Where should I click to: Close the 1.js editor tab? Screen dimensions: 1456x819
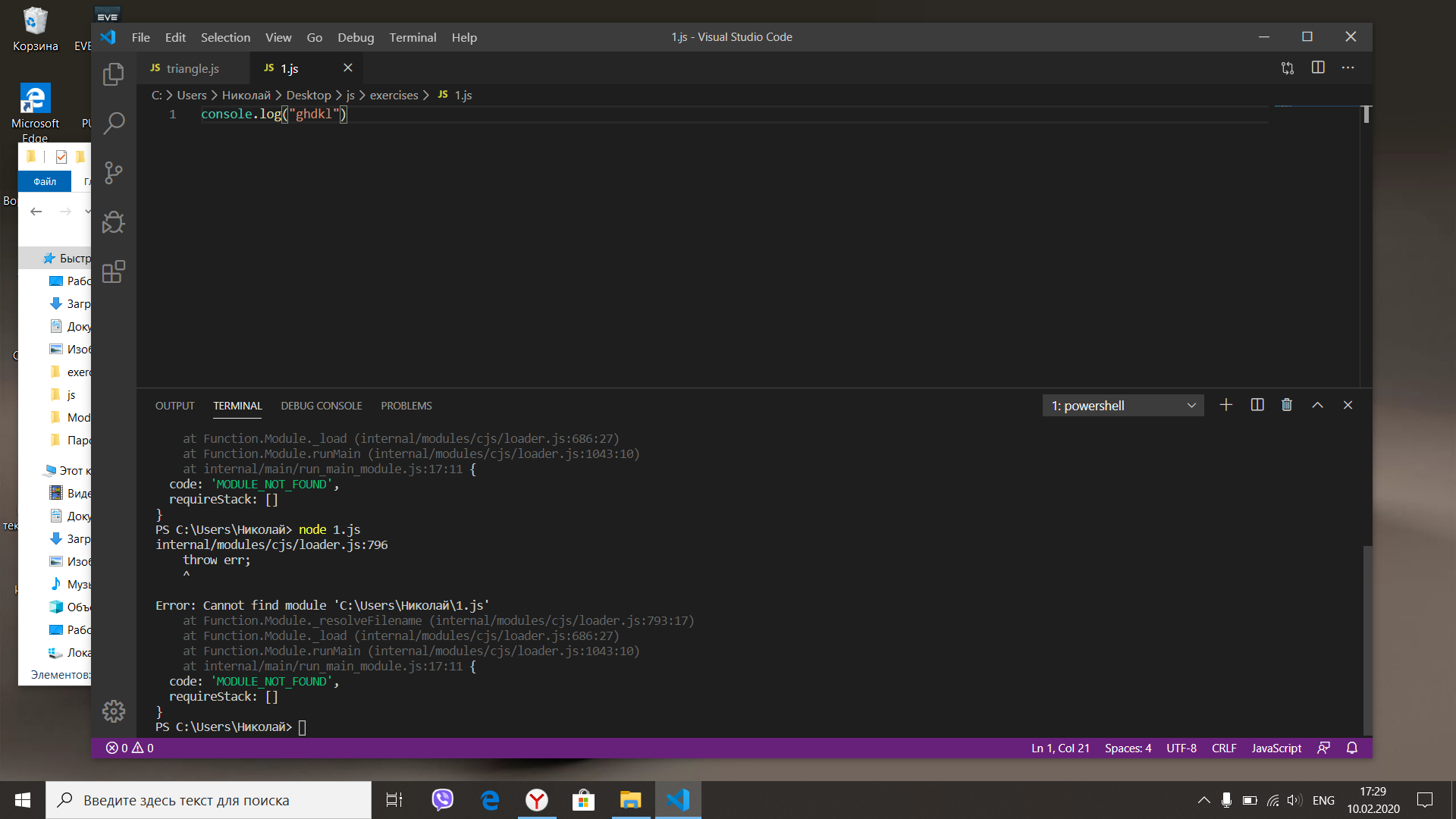point(348,67)
